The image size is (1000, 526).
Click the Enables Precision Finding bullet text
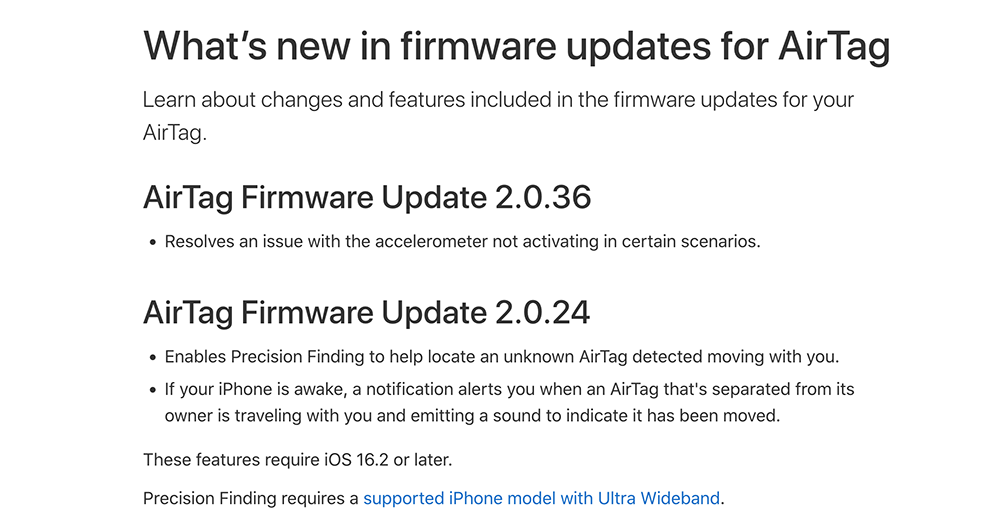pos(502,357)
